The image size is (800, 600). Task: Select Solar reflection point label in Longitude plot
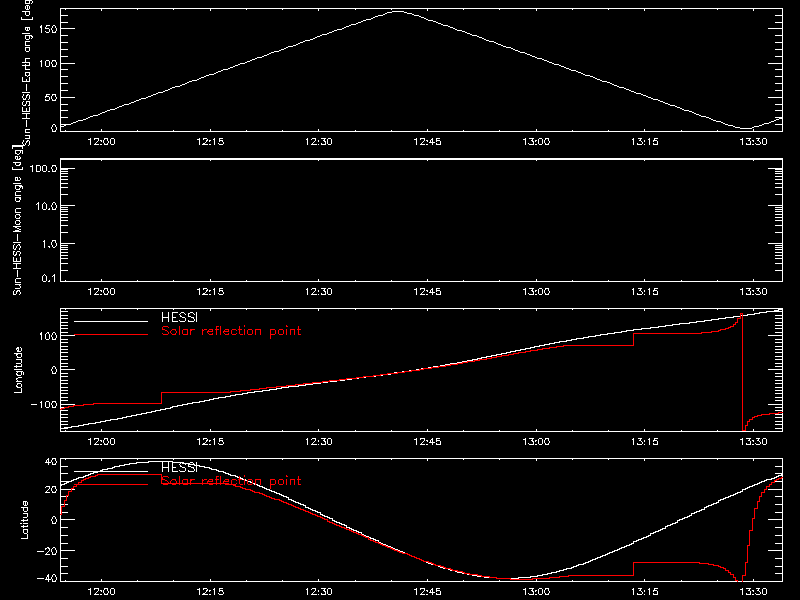click(x=231, y=331)
